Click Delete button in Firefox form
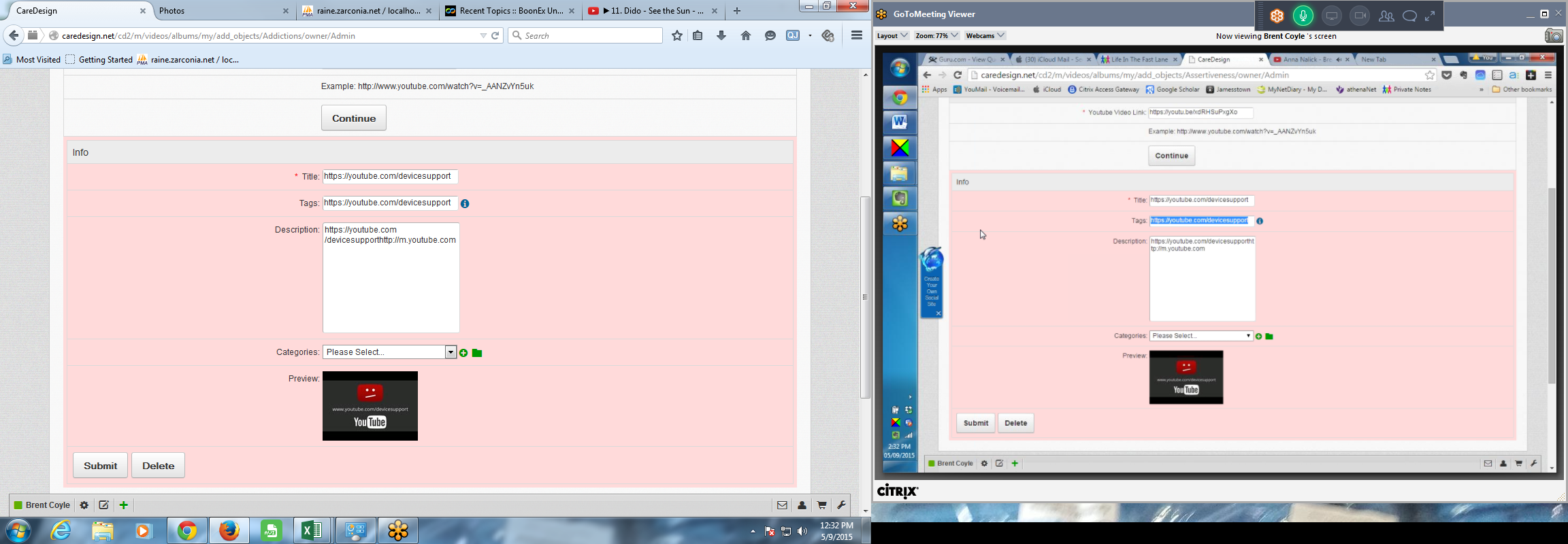1568x544 pixels. 159,466
